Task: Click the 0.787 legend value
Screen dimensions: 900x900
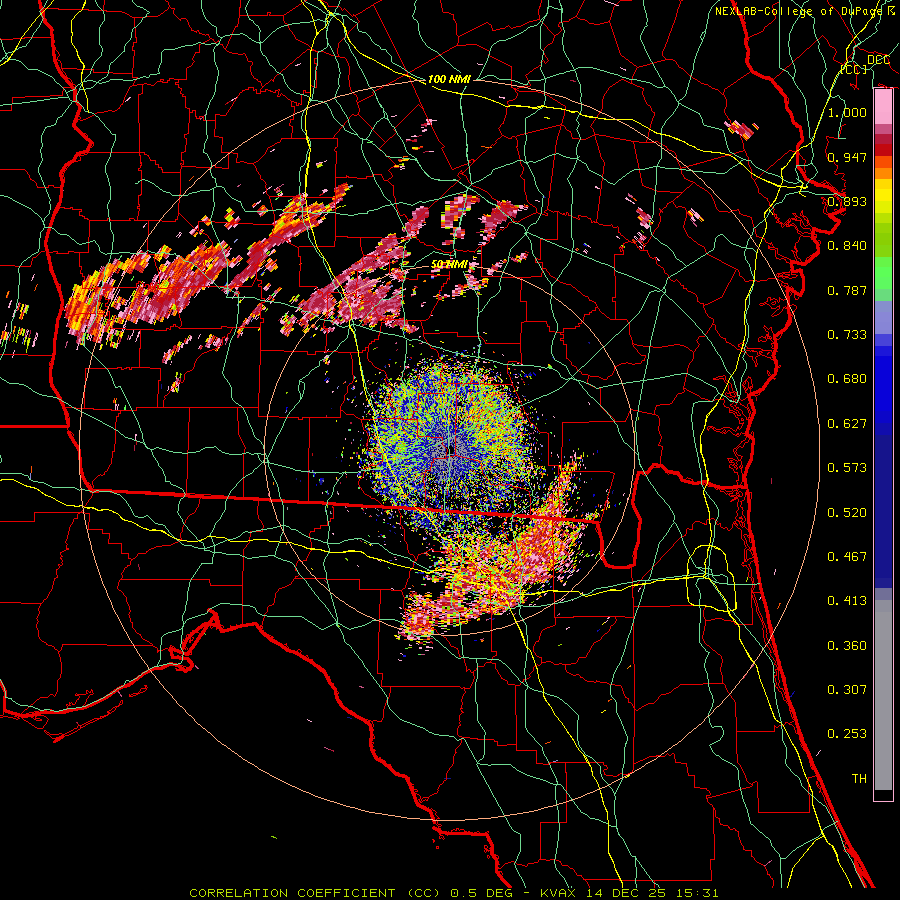Action: pos(847,290)
